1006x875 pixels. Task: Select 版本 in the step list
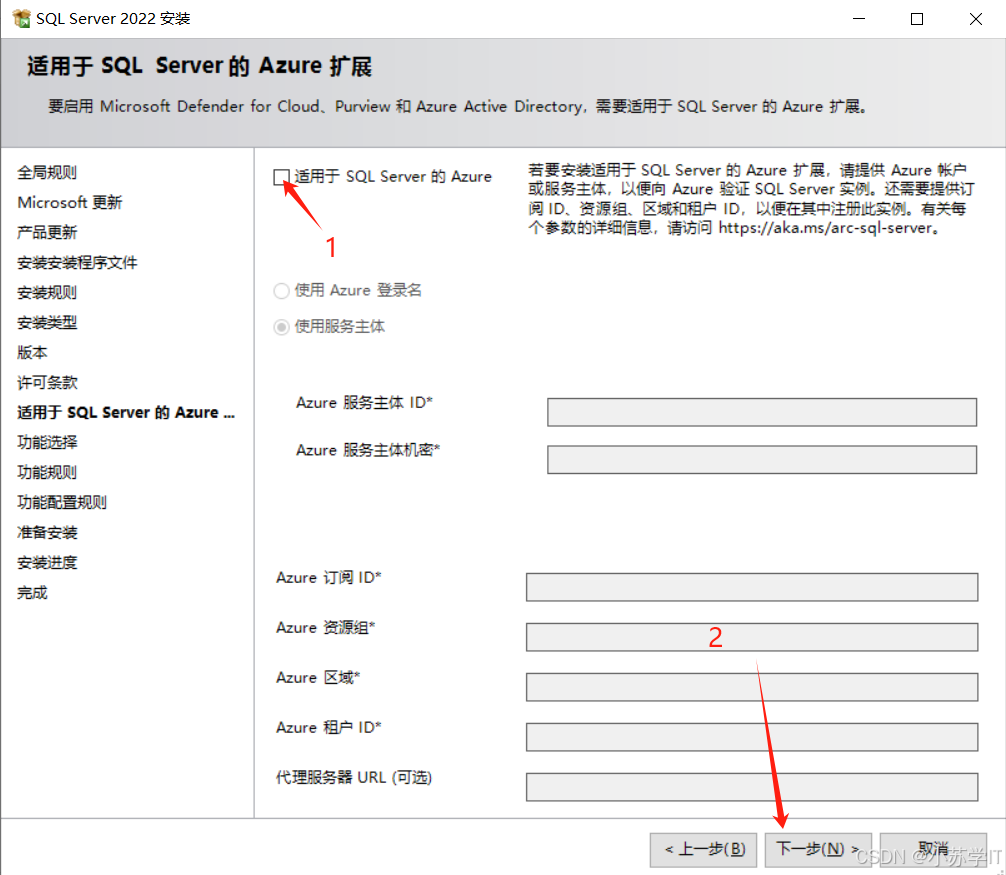[32, 353]
